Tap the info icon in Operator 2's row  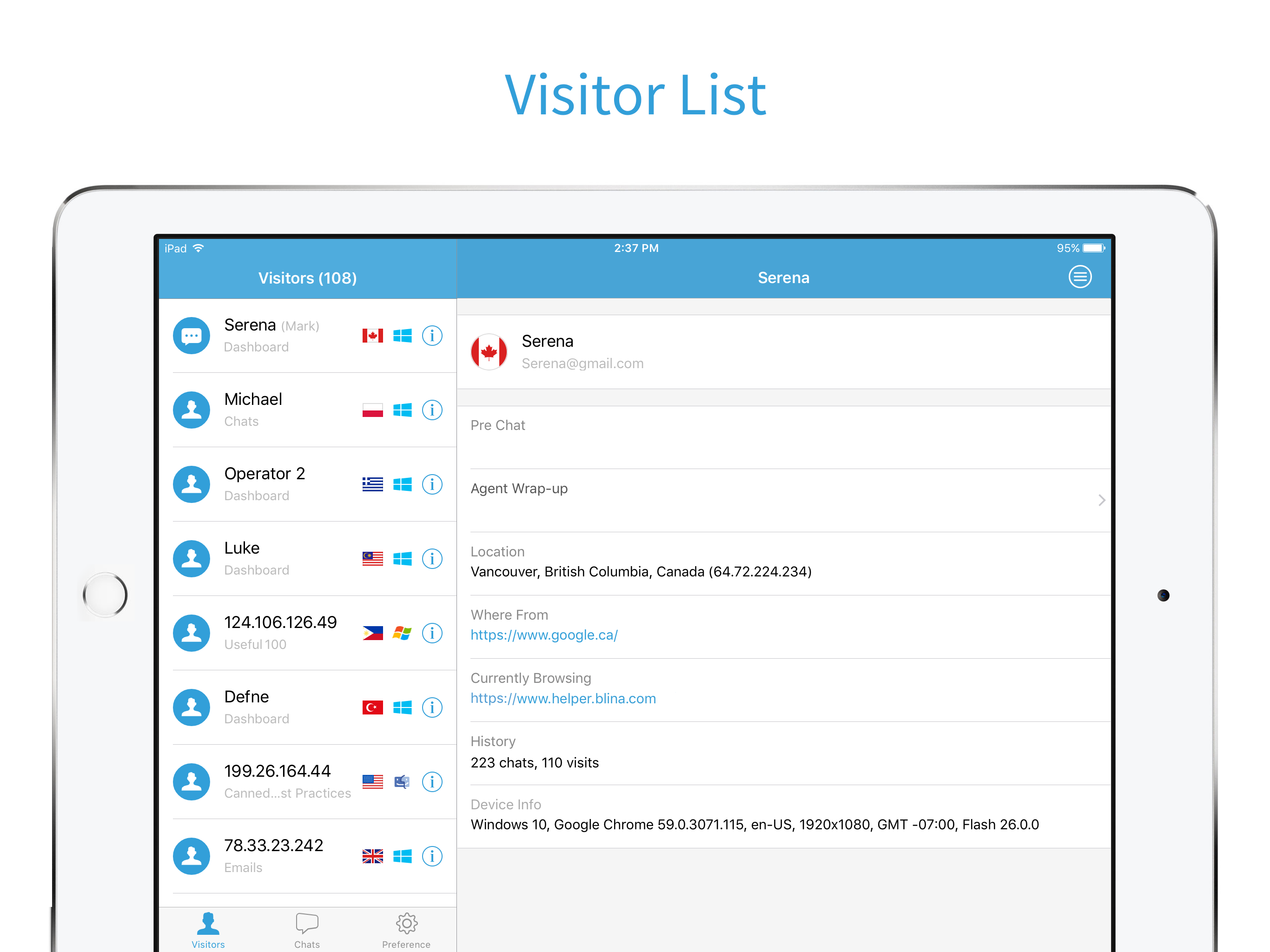(432, 484)
